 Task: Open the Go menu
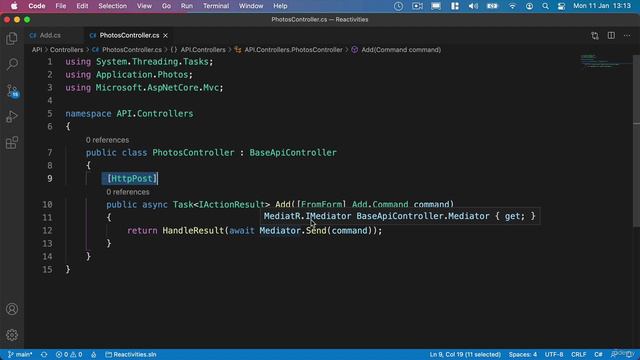(x=166, y=6)
